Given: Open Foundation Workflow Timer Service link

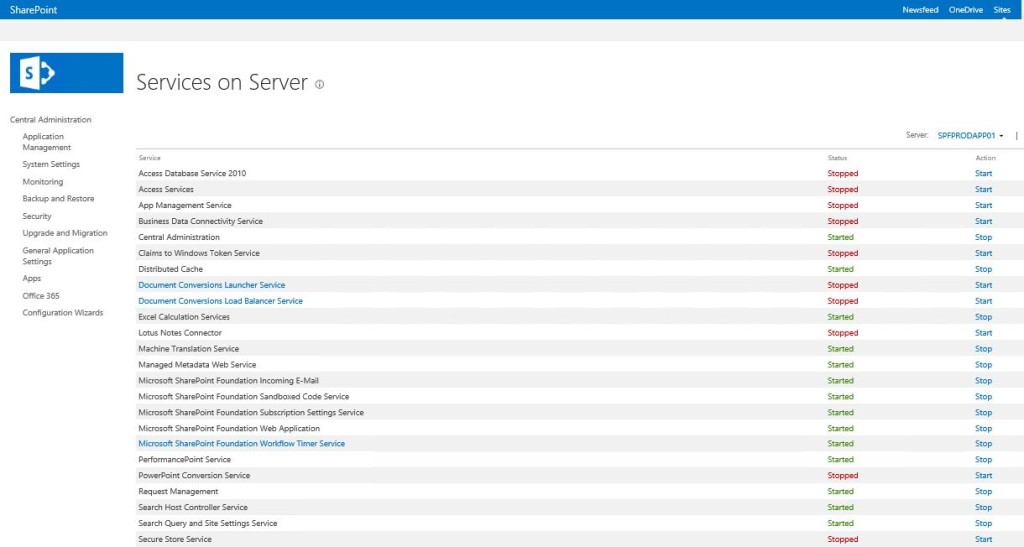Looking at the screenshot, I should (x=241, y=444).
